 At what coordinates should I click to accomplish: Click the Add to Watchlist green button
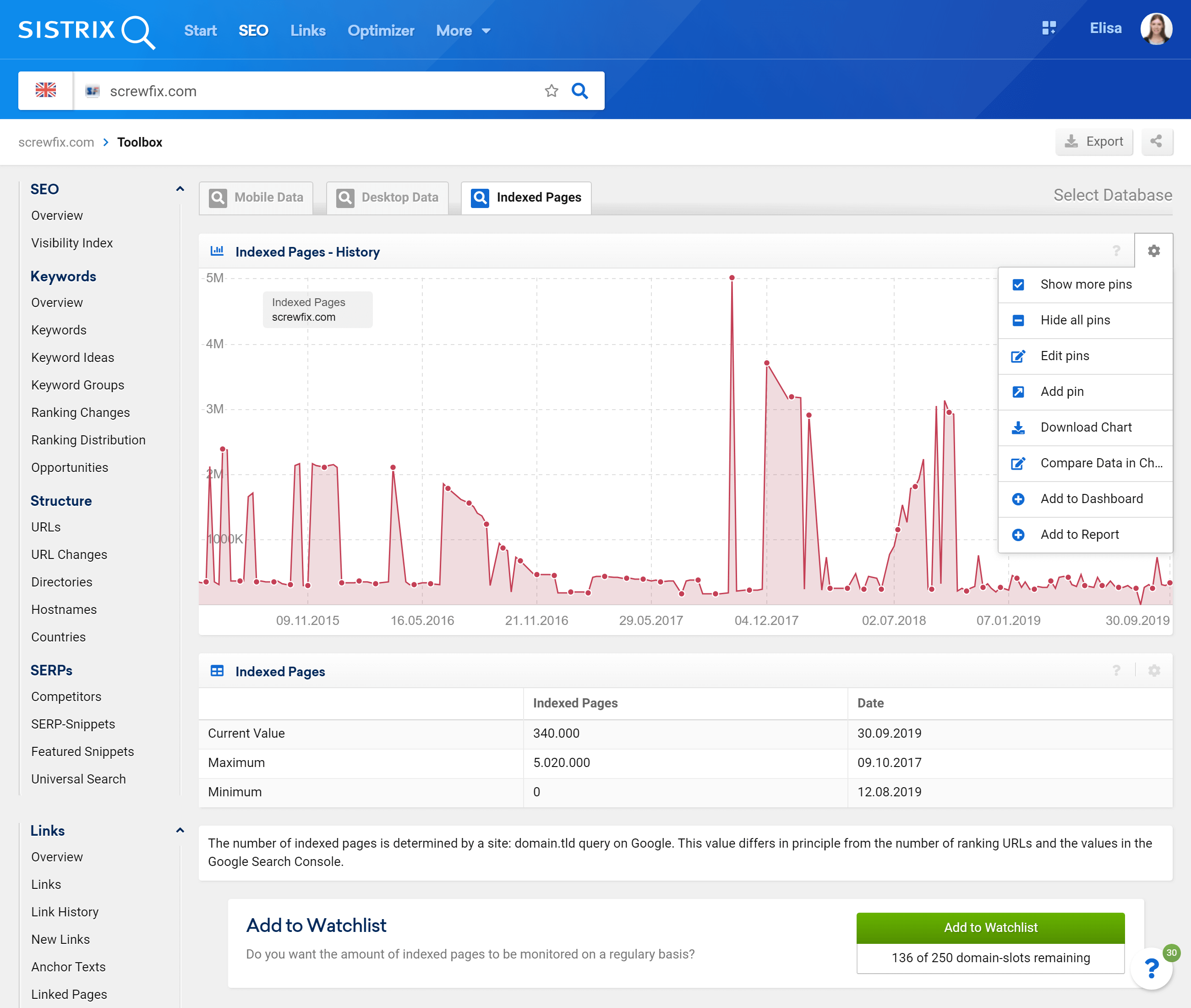(990, 927)
